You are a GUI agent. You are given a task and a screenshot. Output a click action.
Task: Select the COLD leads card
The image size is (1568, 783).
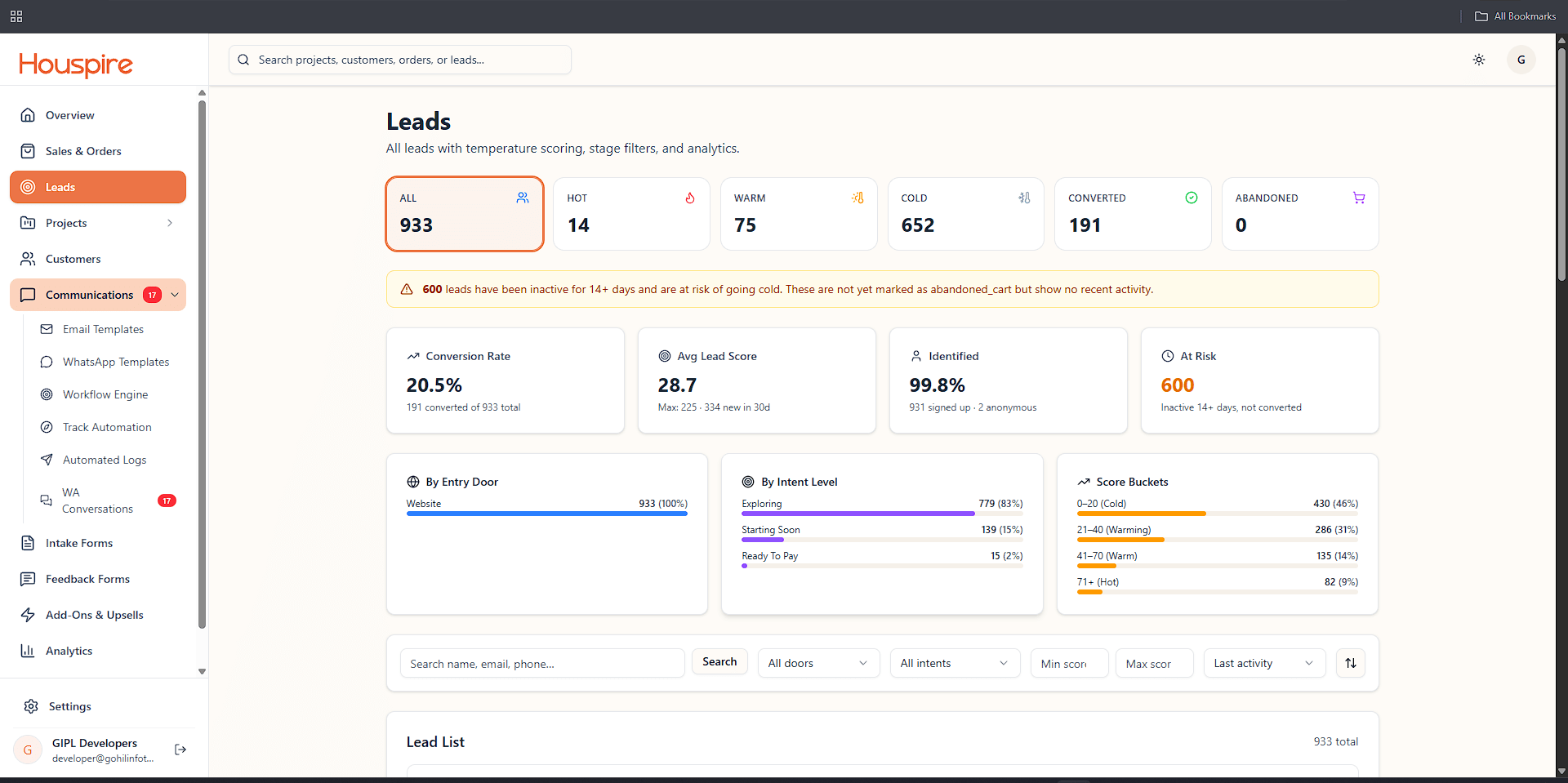pos(966,214)
